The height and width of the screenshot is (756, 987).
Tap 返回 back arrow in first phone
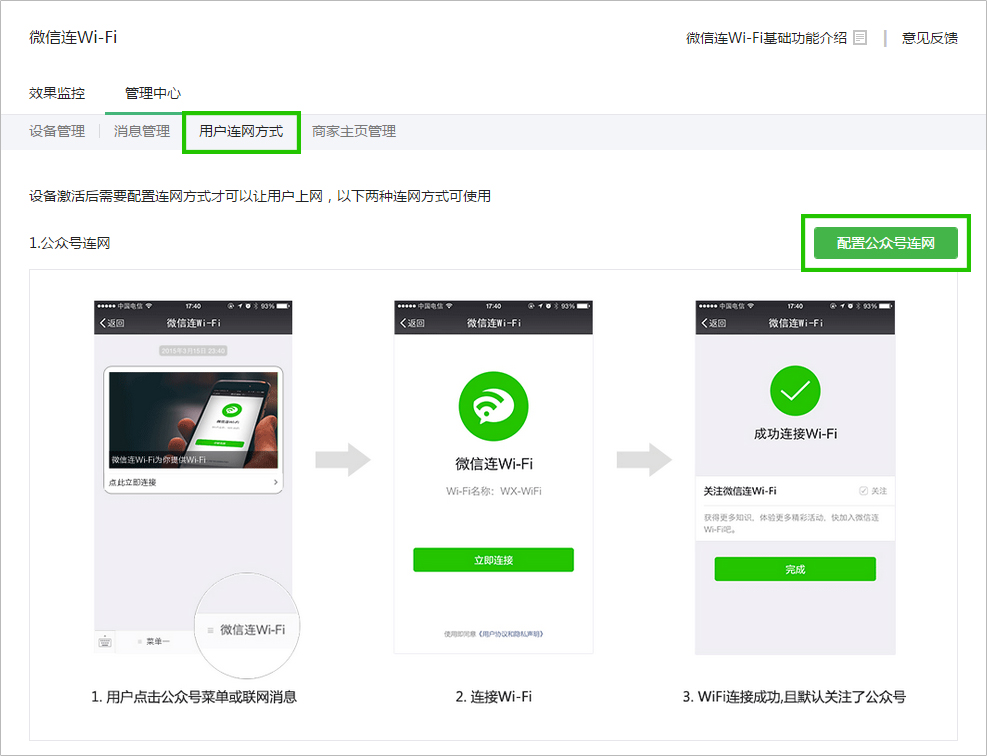point(111,323)
